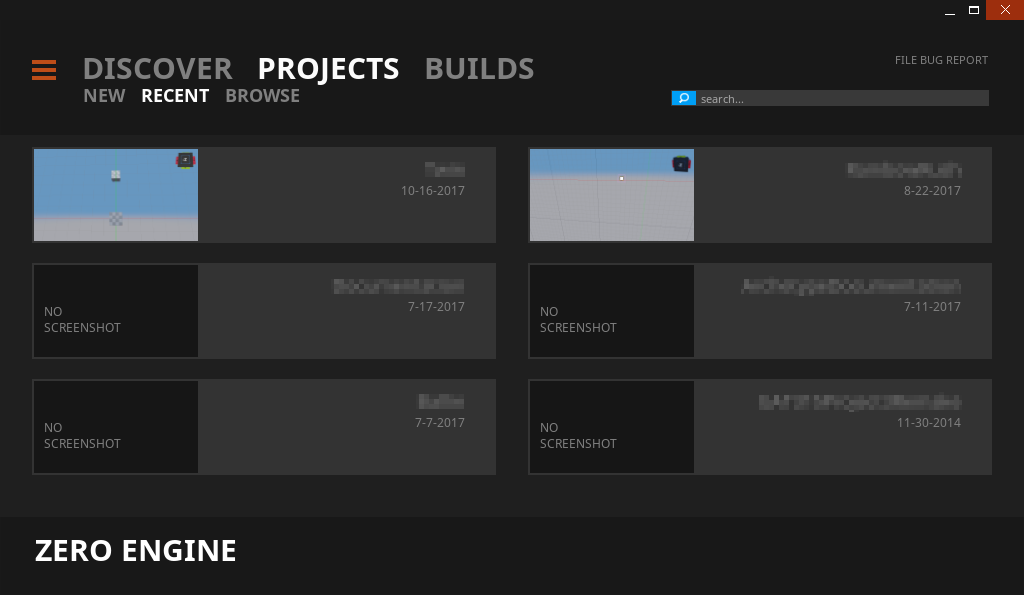Maximize the launcher window
Viewport: 1024px width, 595px height.
point(974,10)
